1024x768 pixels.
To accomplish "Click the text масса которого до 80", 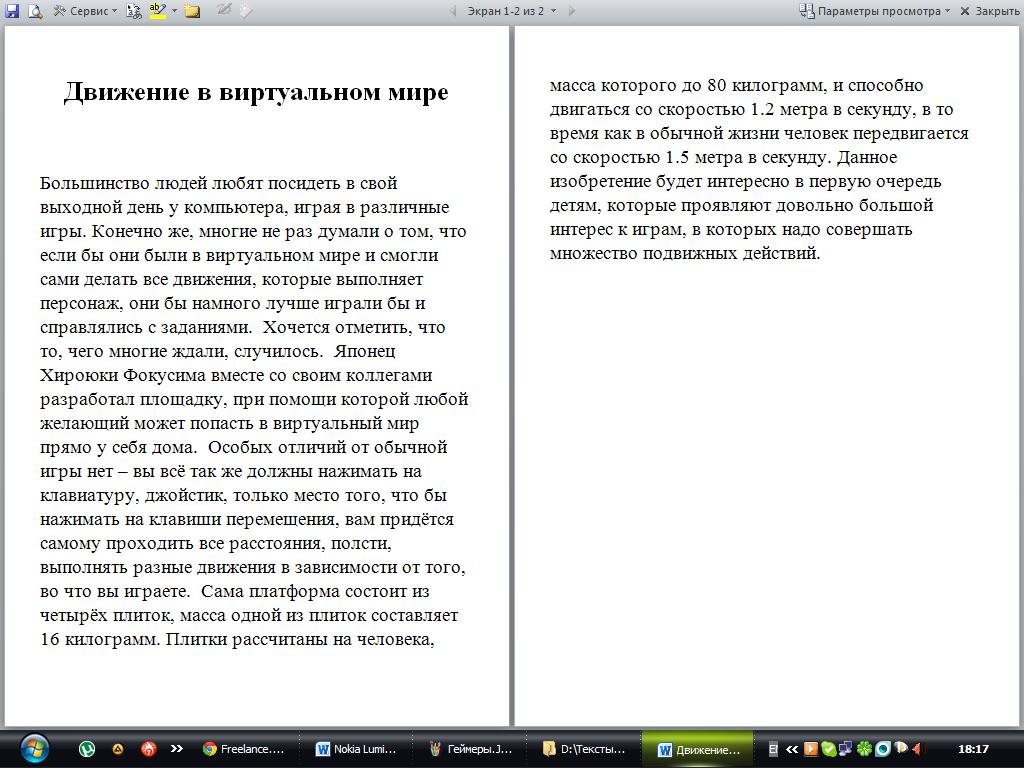I will tap(637, 85).
